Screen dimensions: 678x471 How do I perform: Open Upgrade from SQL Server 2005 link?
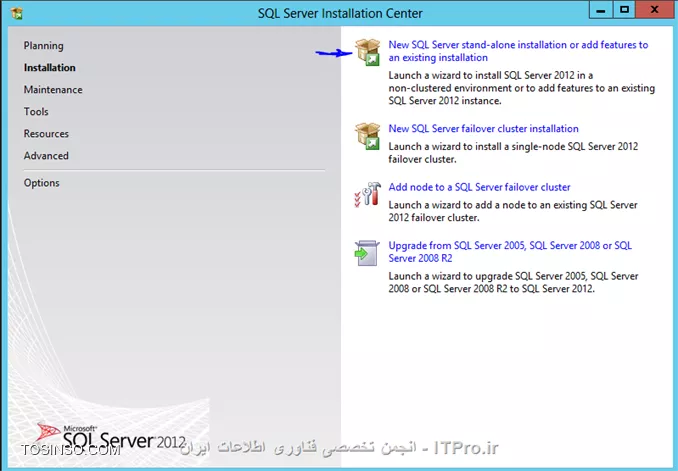510,252
